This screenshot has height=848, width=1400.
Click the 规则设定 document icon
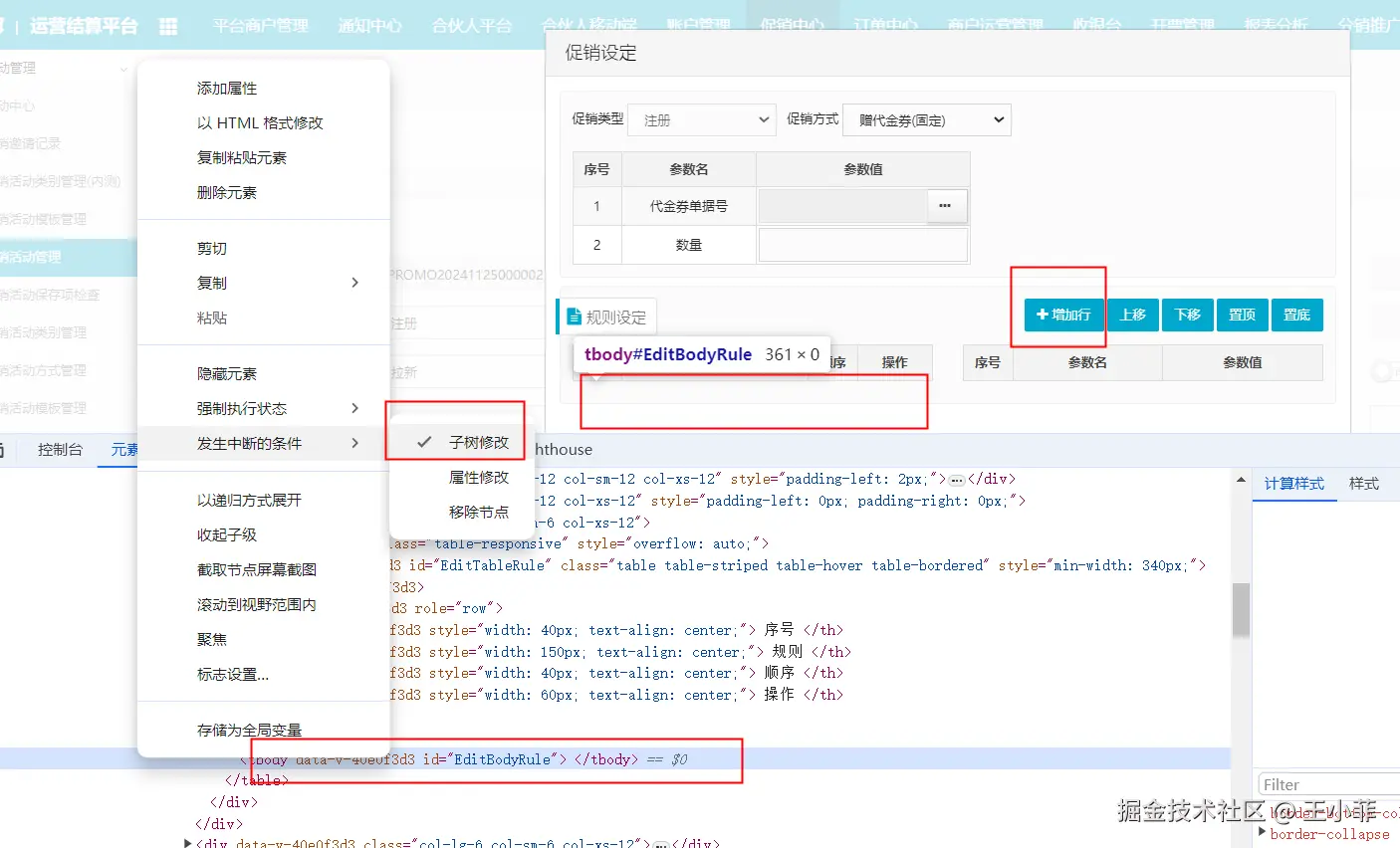tap(574, 317)
